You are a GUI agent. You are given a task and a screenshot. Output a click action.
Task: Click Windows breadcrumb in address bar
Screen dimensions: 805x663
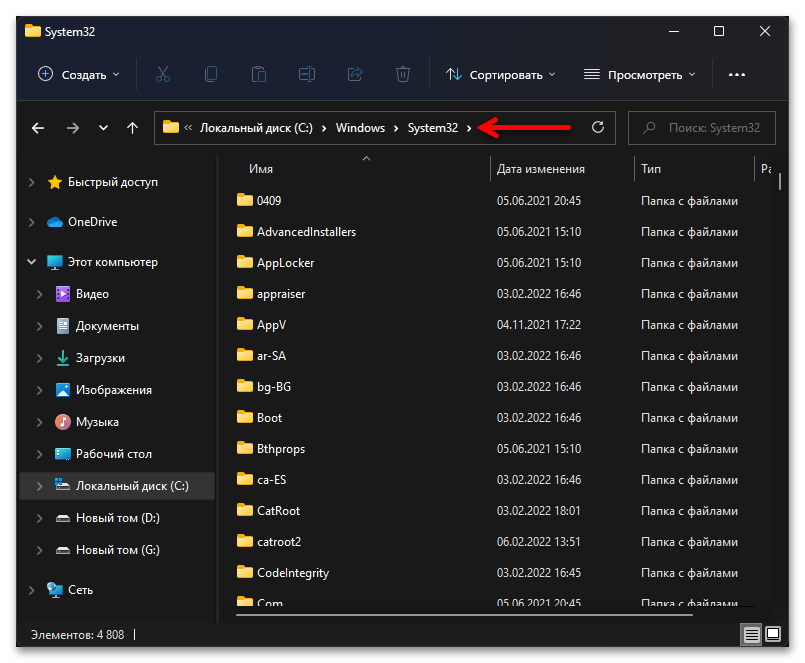[x=360, y=128]
